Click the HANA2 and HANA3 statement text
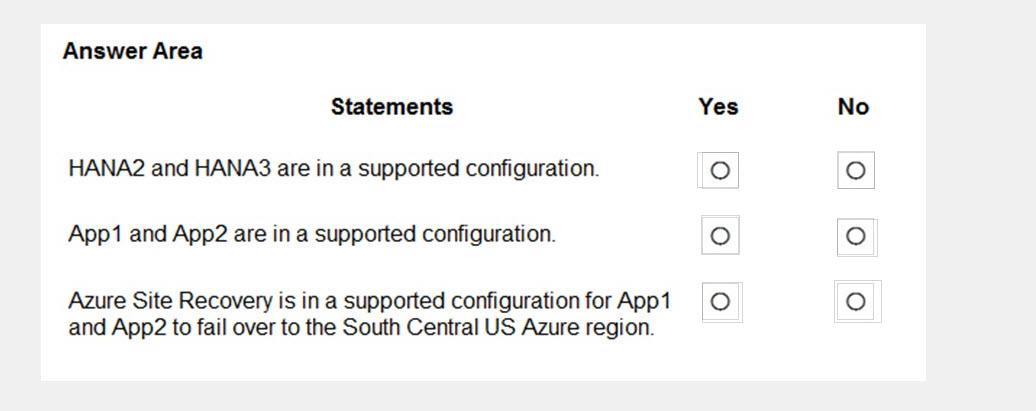The image size is (1036, 411). point(334,169)
